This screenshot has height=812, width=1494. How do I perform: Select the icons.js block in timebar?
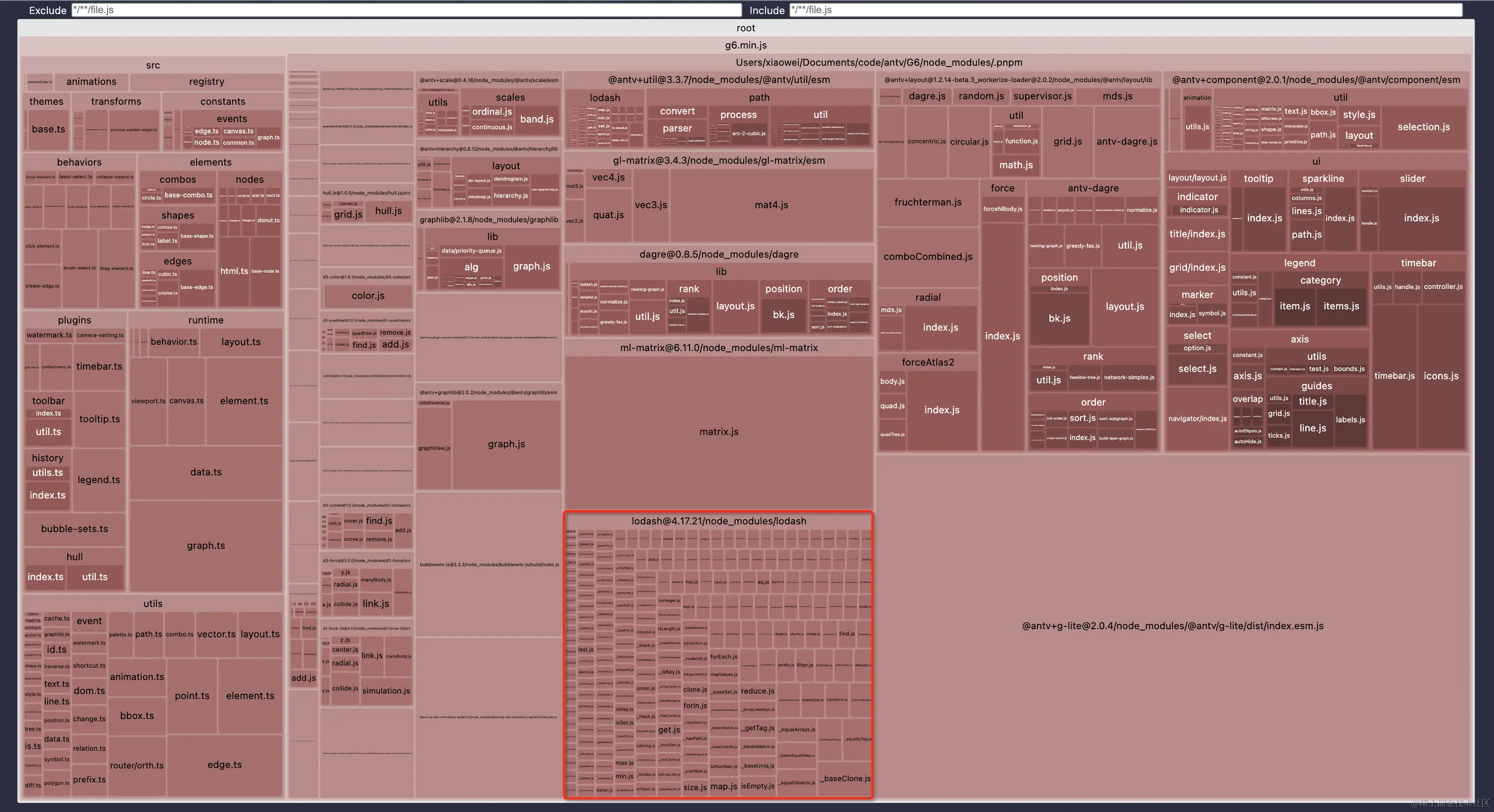click(x=1441, y=376)
